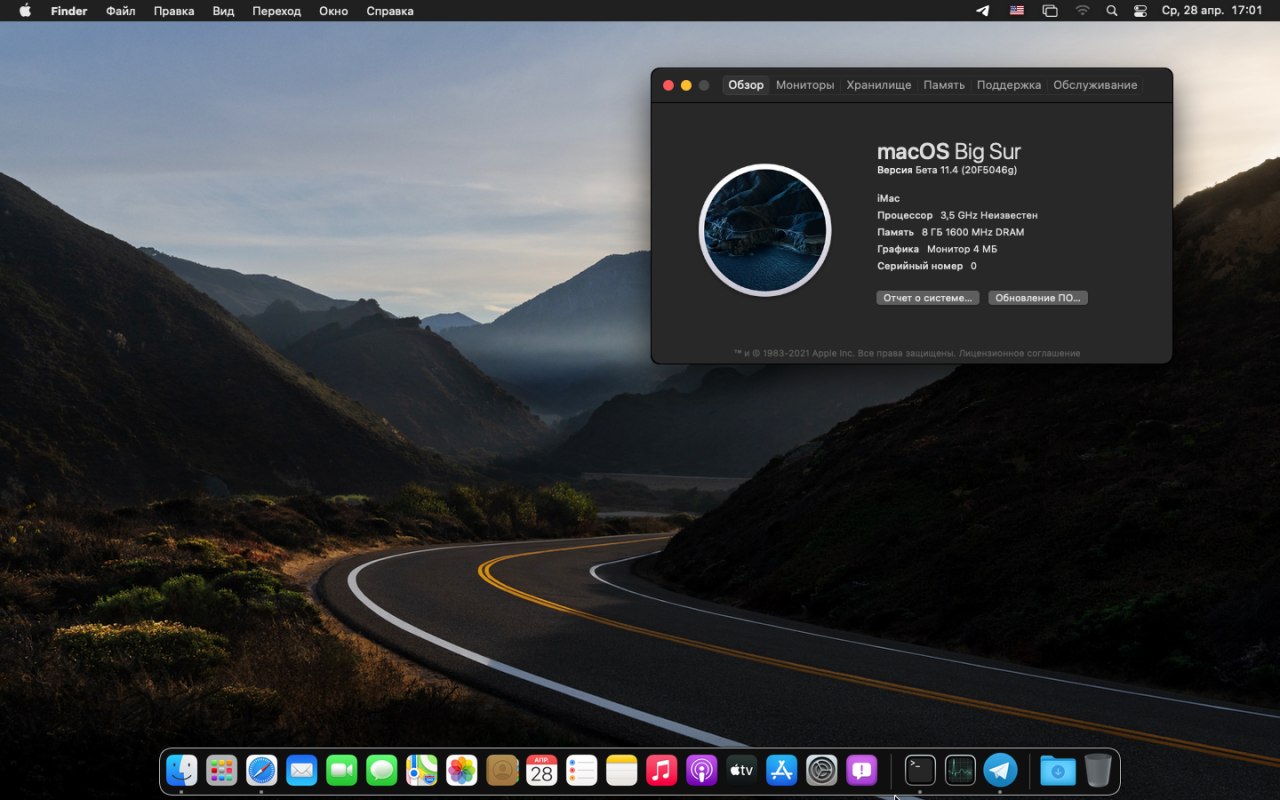This screenshot has height=800, width=1280.
Task: Launch Safari from the dock
Action: click(262, 770)
